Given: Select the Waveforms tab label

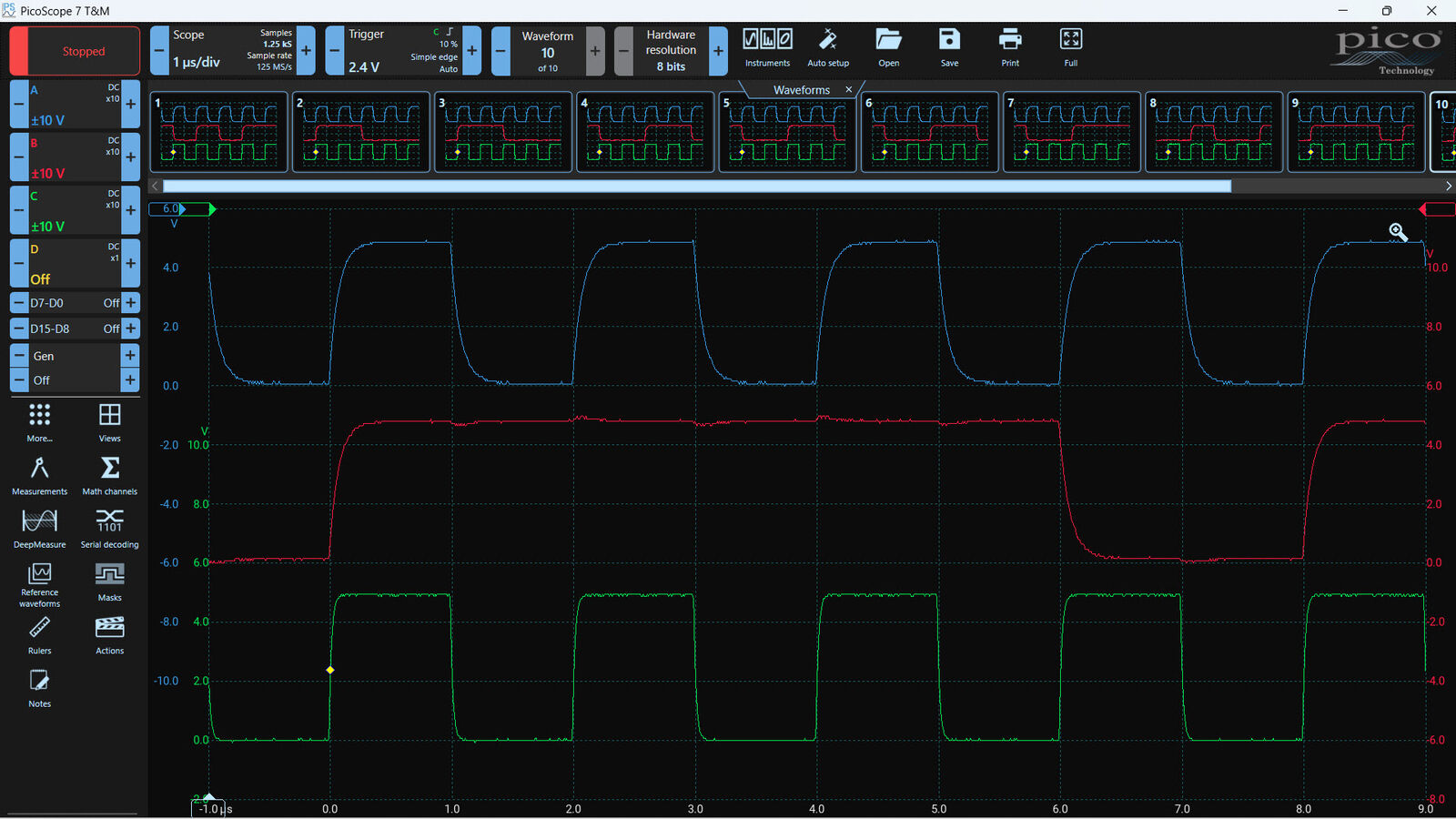Looking at the screenshot, I should tap(802, 90).
